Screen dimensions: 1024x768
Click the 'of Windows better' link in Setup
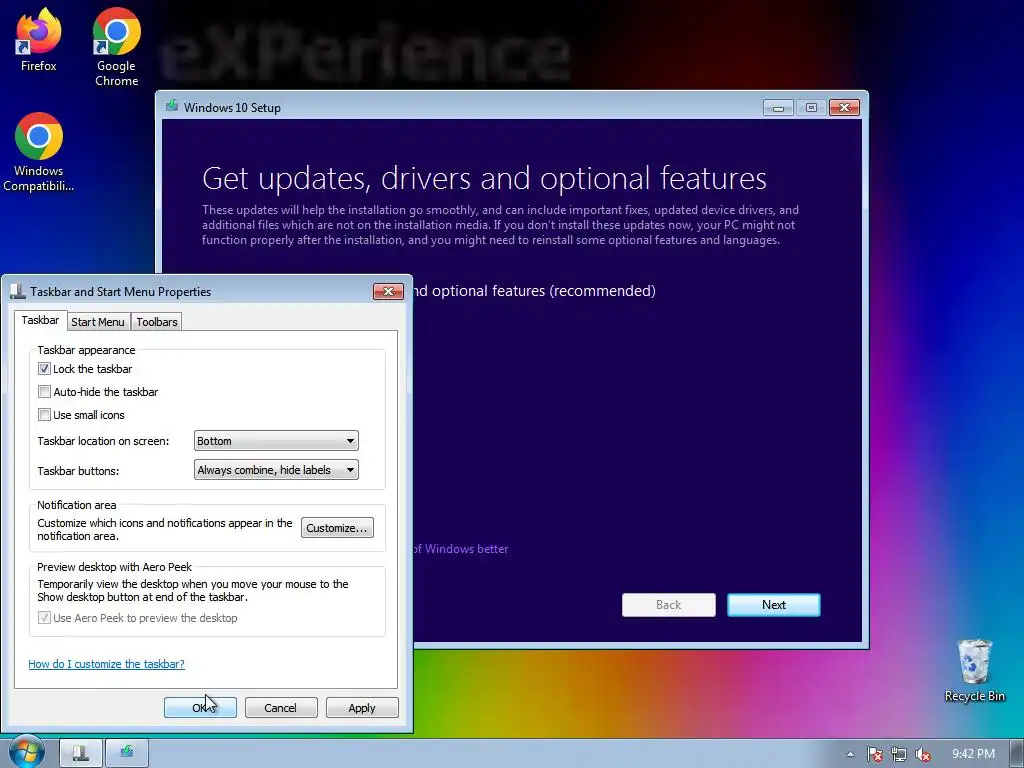(x=460, y=549)
